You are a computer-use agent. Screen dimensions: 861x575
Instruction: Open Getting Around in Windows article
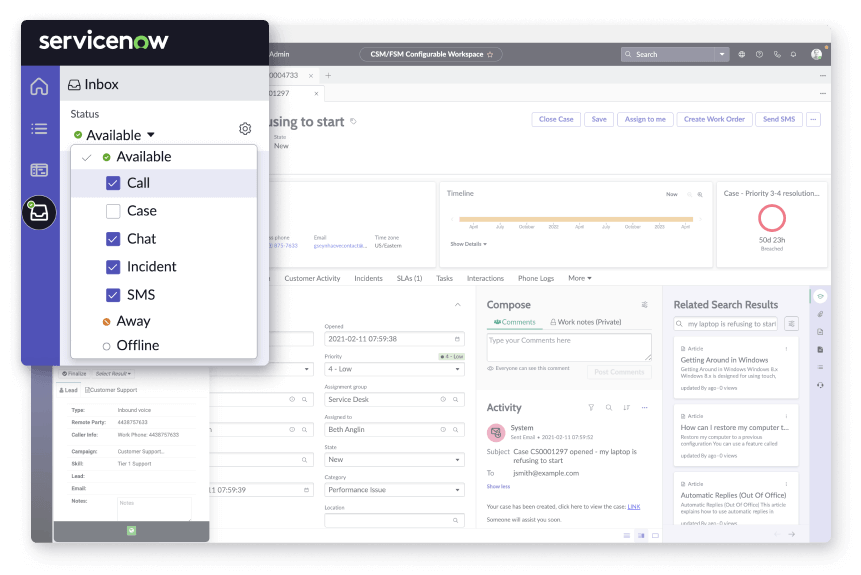[x=724, y=360]
